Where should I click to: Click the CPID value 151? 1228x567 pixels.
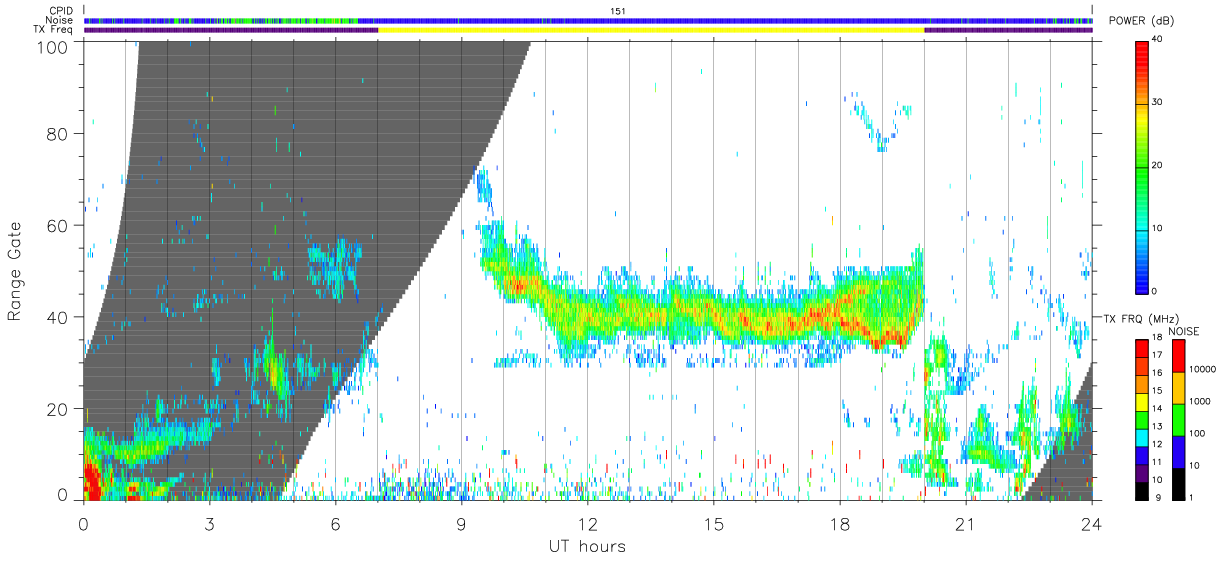[x=617, y=11]
